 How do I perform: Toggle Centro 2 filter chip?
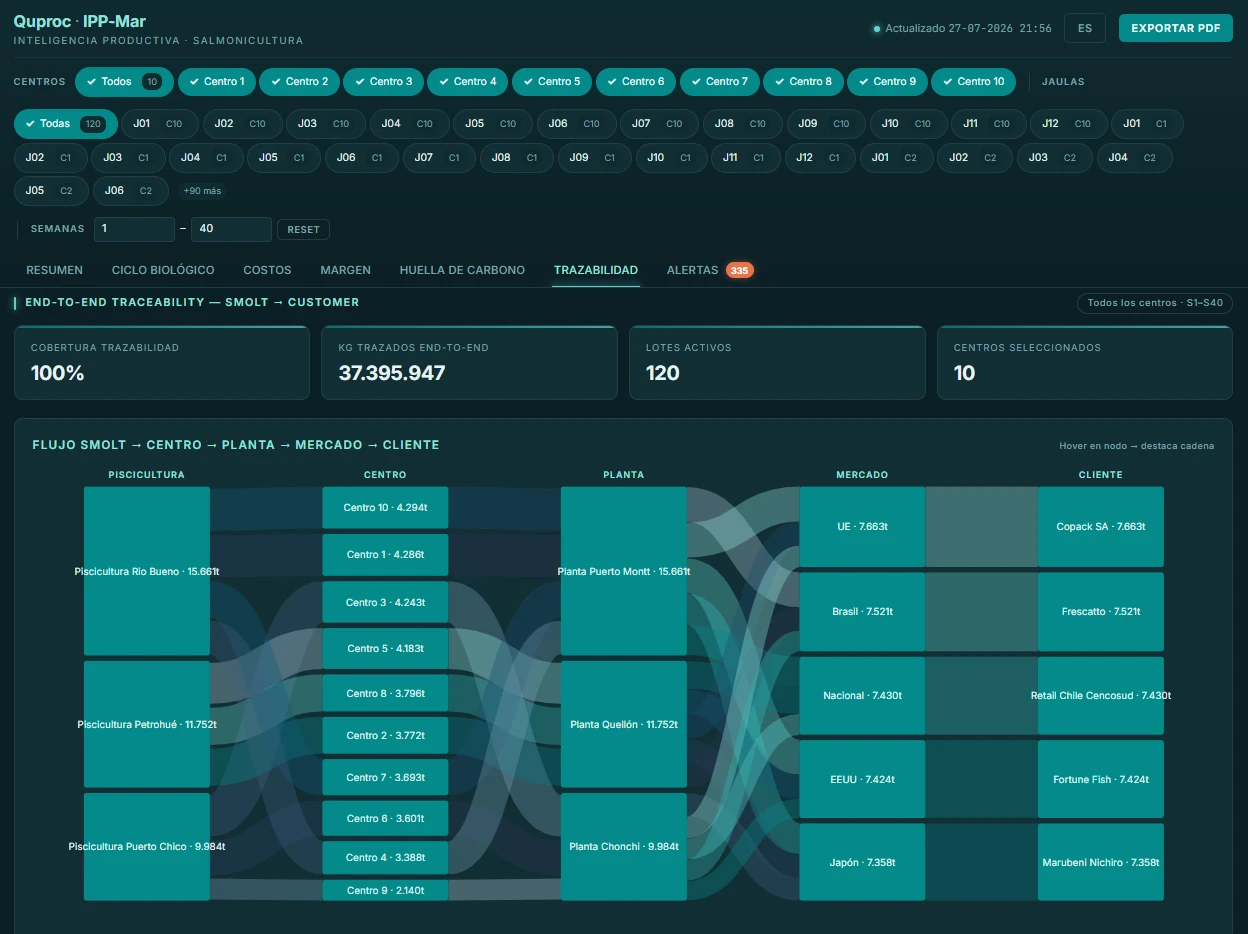click(300, 82)
